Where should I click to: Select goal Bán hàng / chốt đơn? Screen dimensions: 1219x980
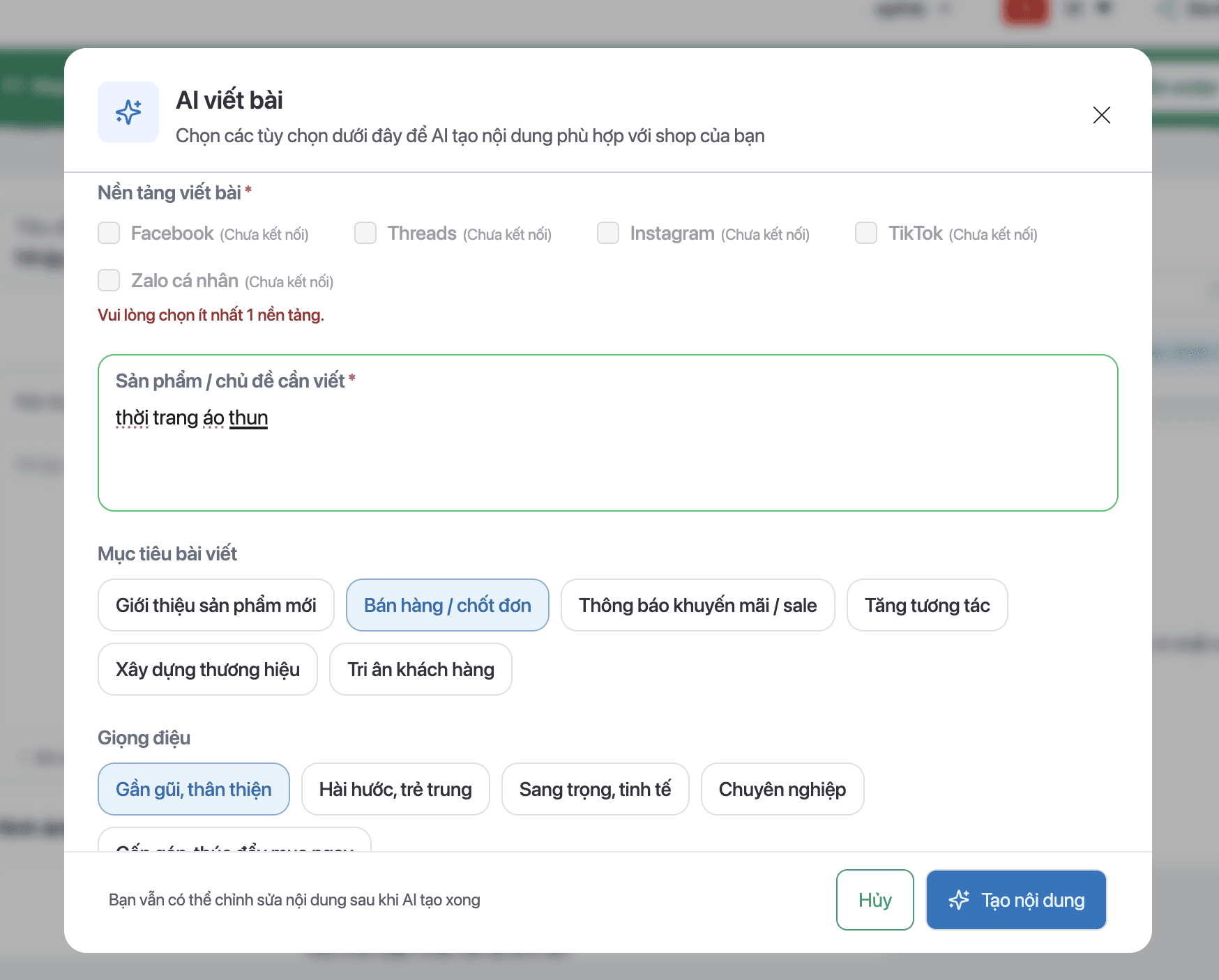click(448, 605)
